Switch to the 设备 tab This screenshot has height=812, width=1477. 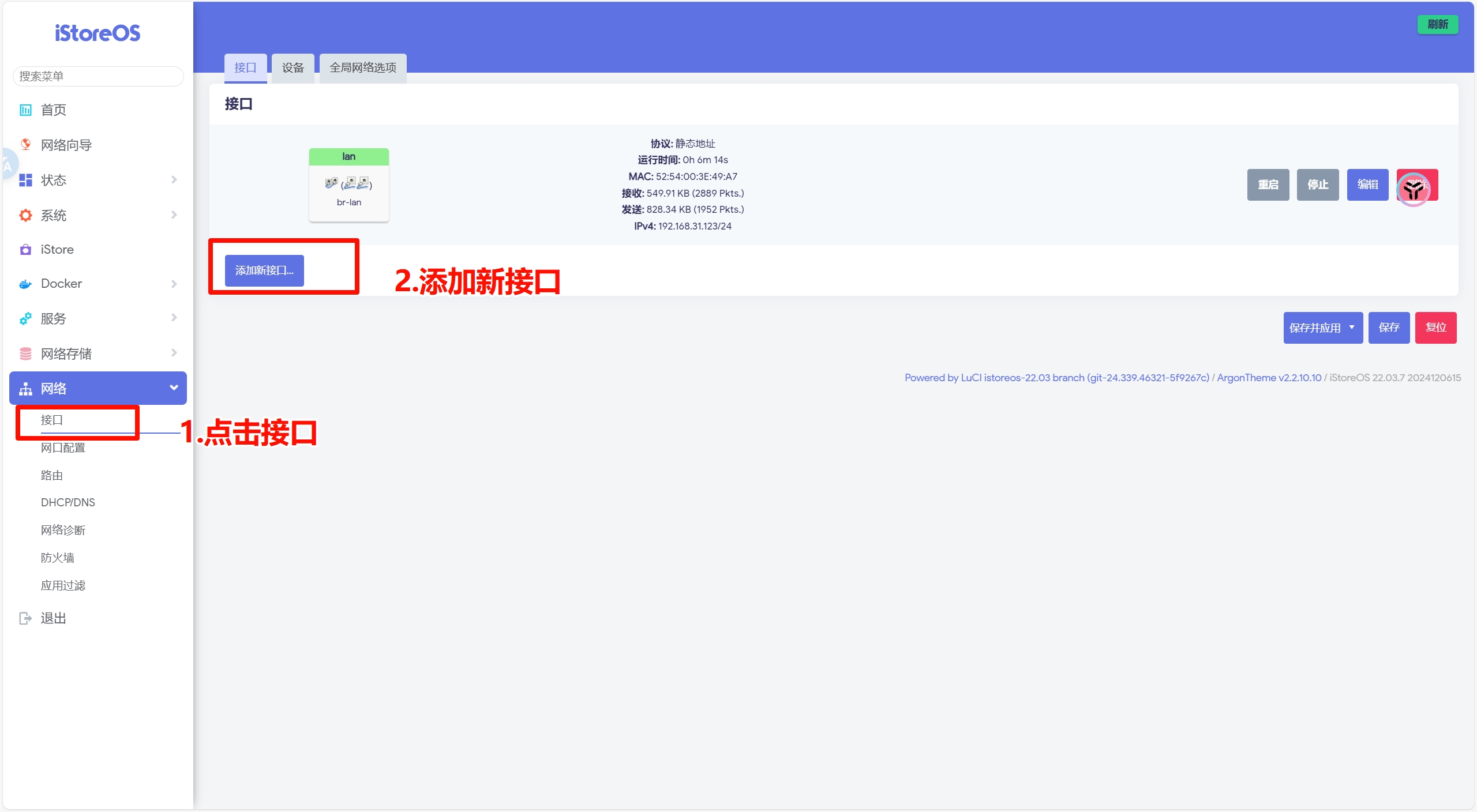pos(293,67)
